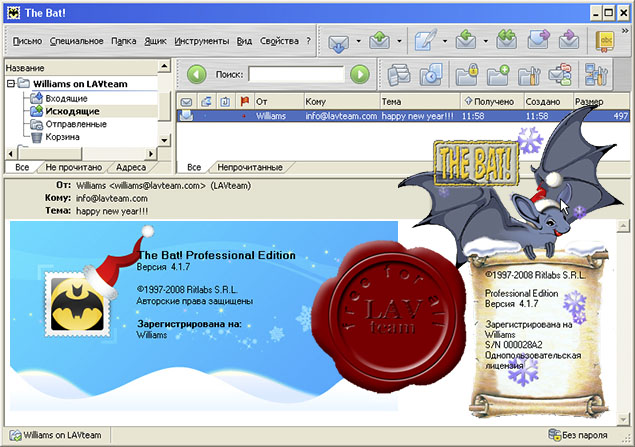This screenshot has width=635, height=447.
Task: Sort by Создано column header
Action: (x=549, y=102)
